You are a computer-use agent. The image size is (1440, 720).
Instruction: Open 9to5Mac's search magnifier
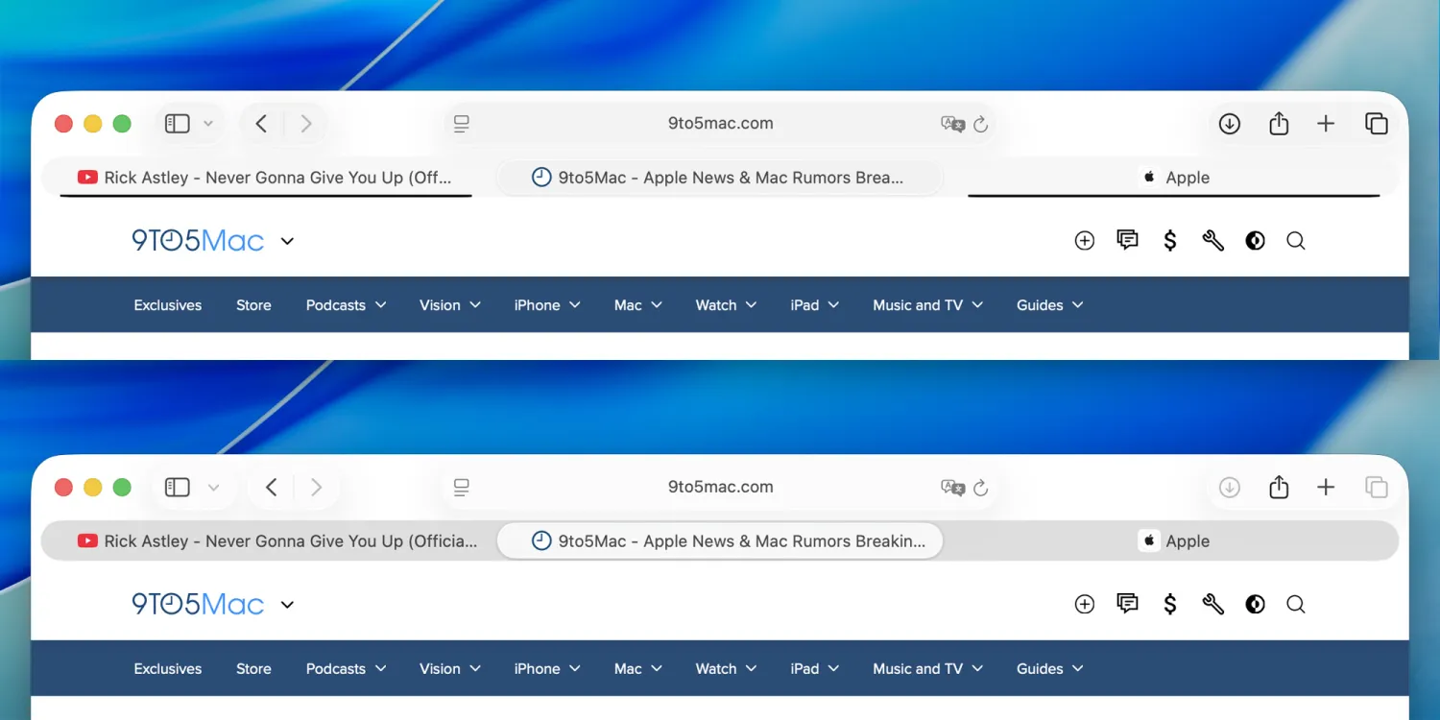click(1296, 240)
